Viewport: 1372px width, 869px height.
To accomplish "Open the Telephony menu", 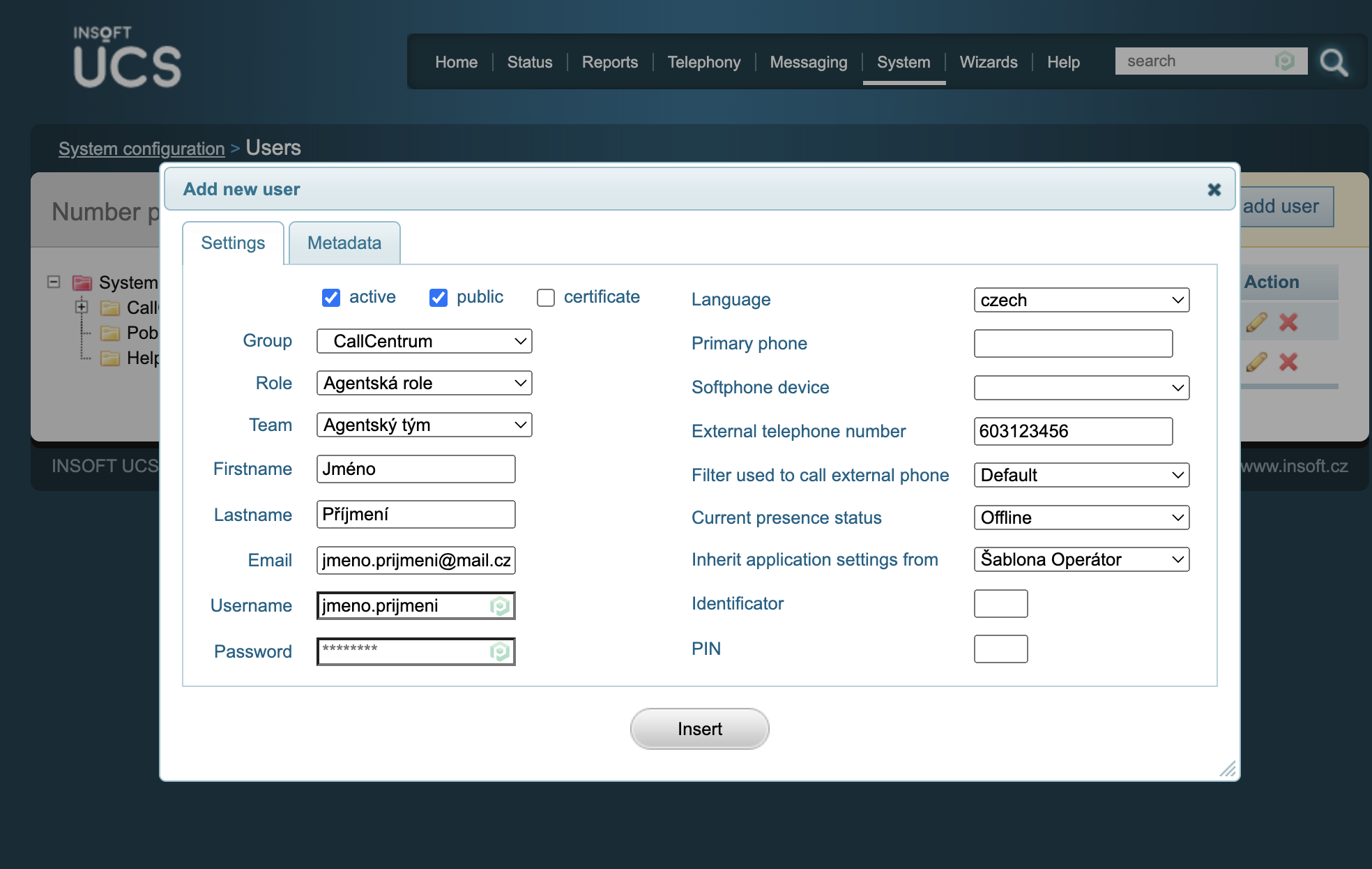I will point(703,62).
